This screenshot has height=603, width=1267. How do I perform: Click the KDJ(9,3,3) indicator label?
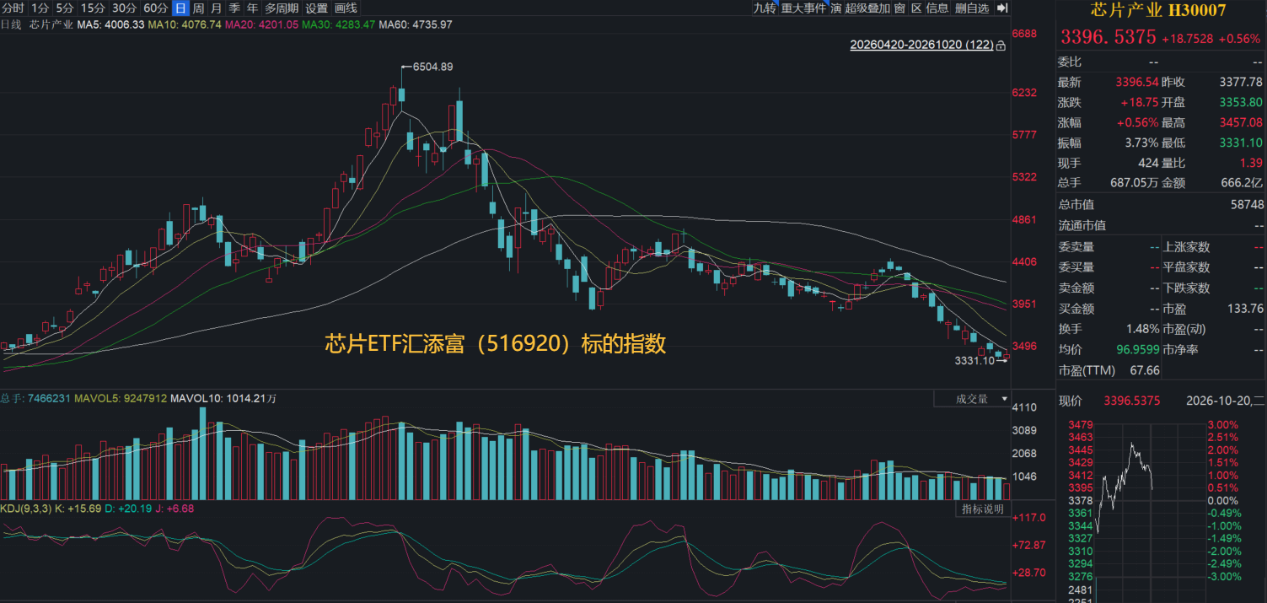click(24, 509)
